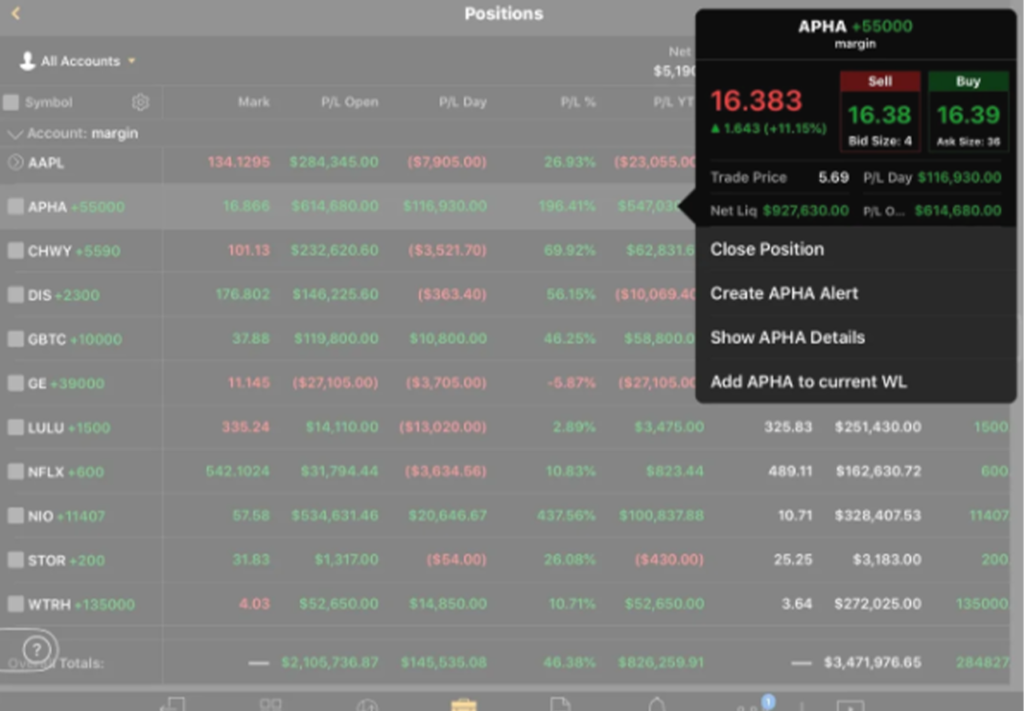The width and height of the screenshot is (1024, 711).
Task: Sort by the Mark column header
Action: point(253,102)
